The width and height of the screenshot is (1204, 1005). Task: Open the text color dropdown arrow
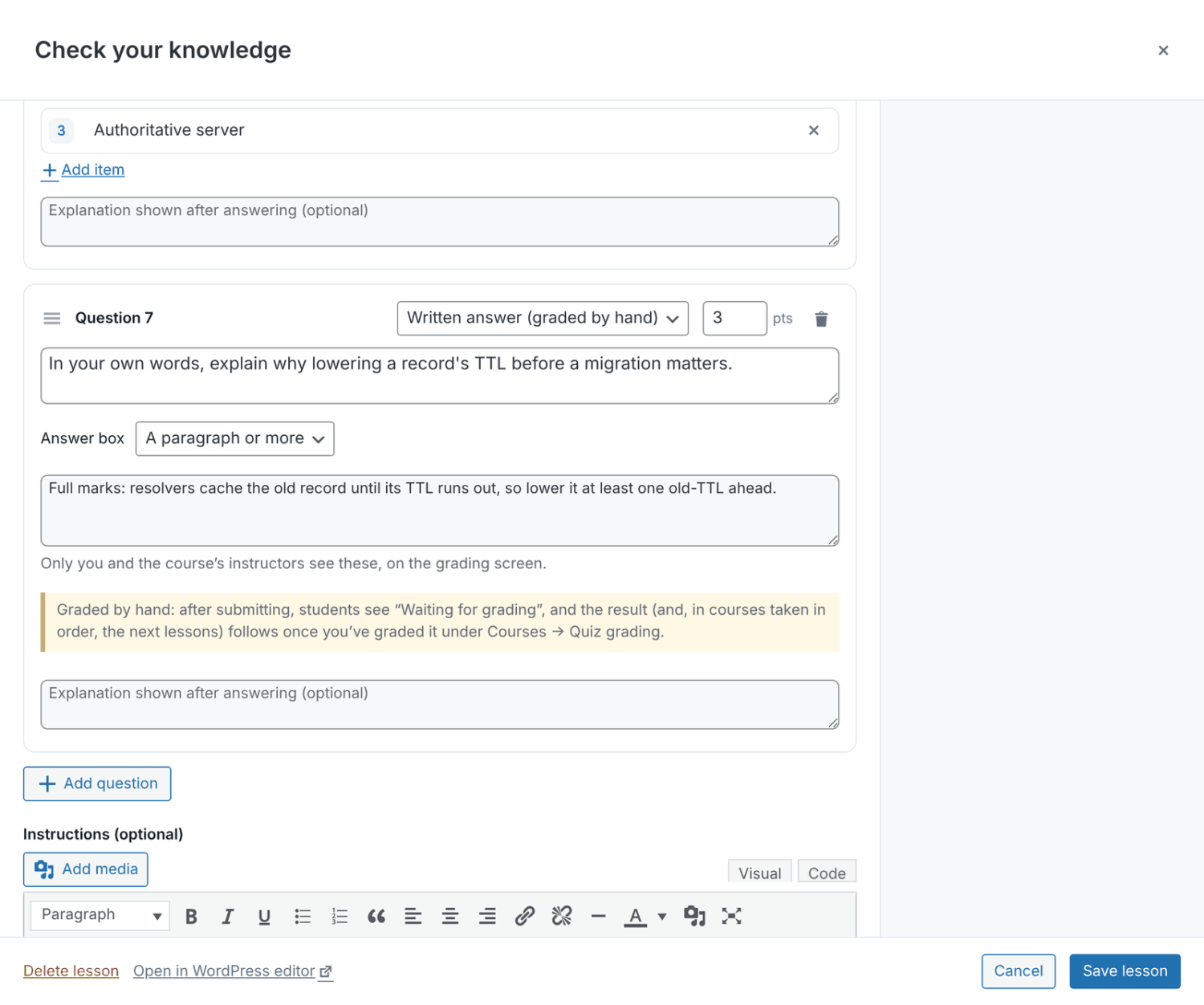(662, 916)
